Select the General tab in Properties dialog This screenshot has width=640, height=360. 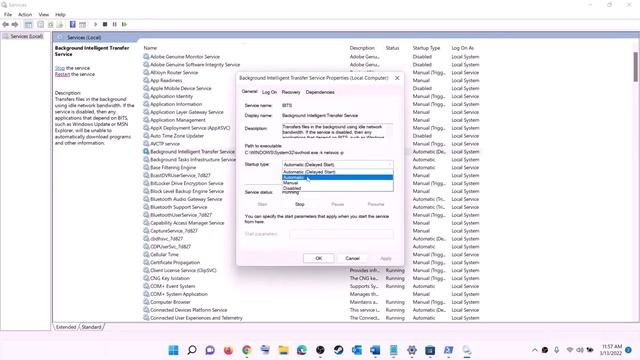pos(249,91)
